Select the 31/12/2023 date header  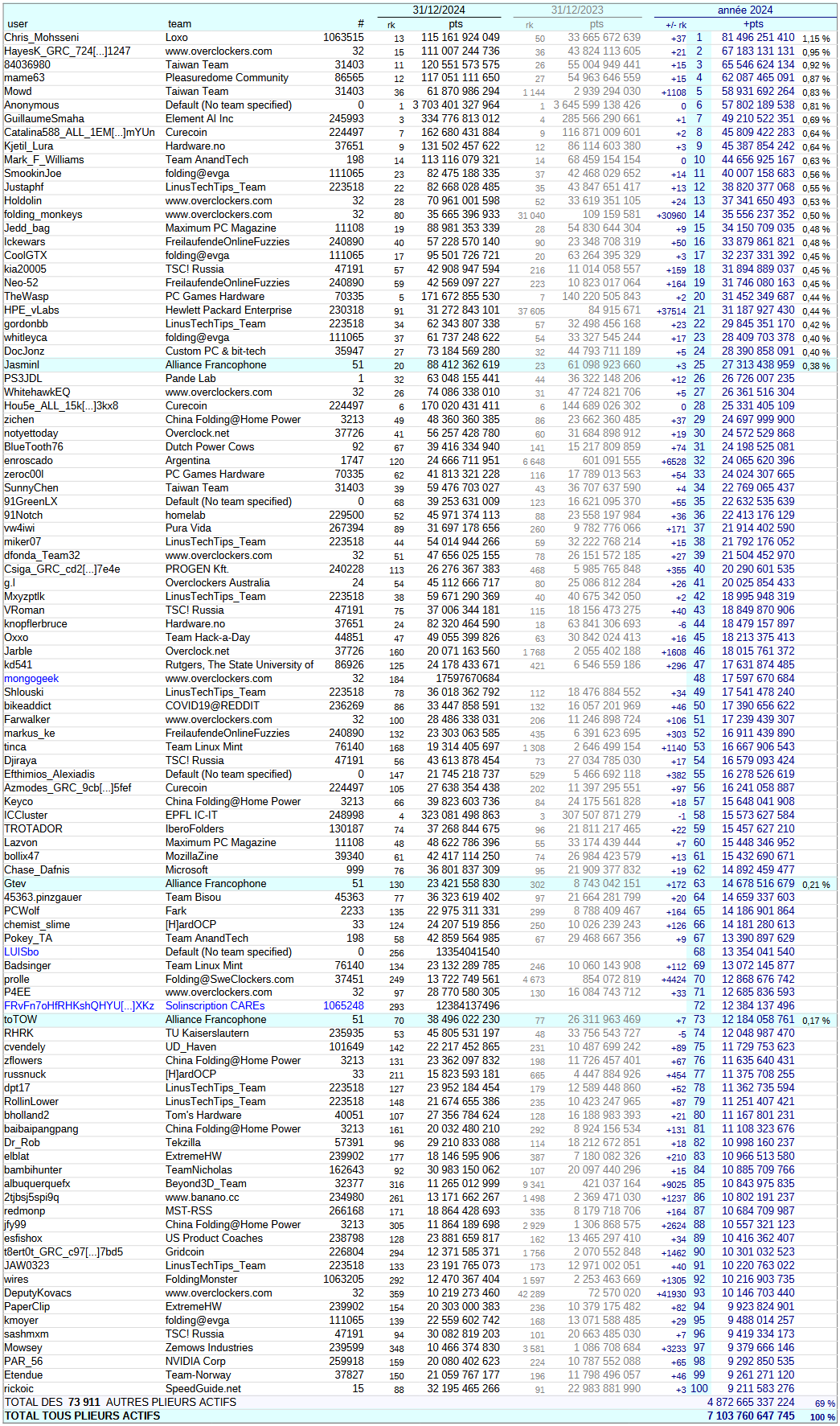[x=576, y=10]
